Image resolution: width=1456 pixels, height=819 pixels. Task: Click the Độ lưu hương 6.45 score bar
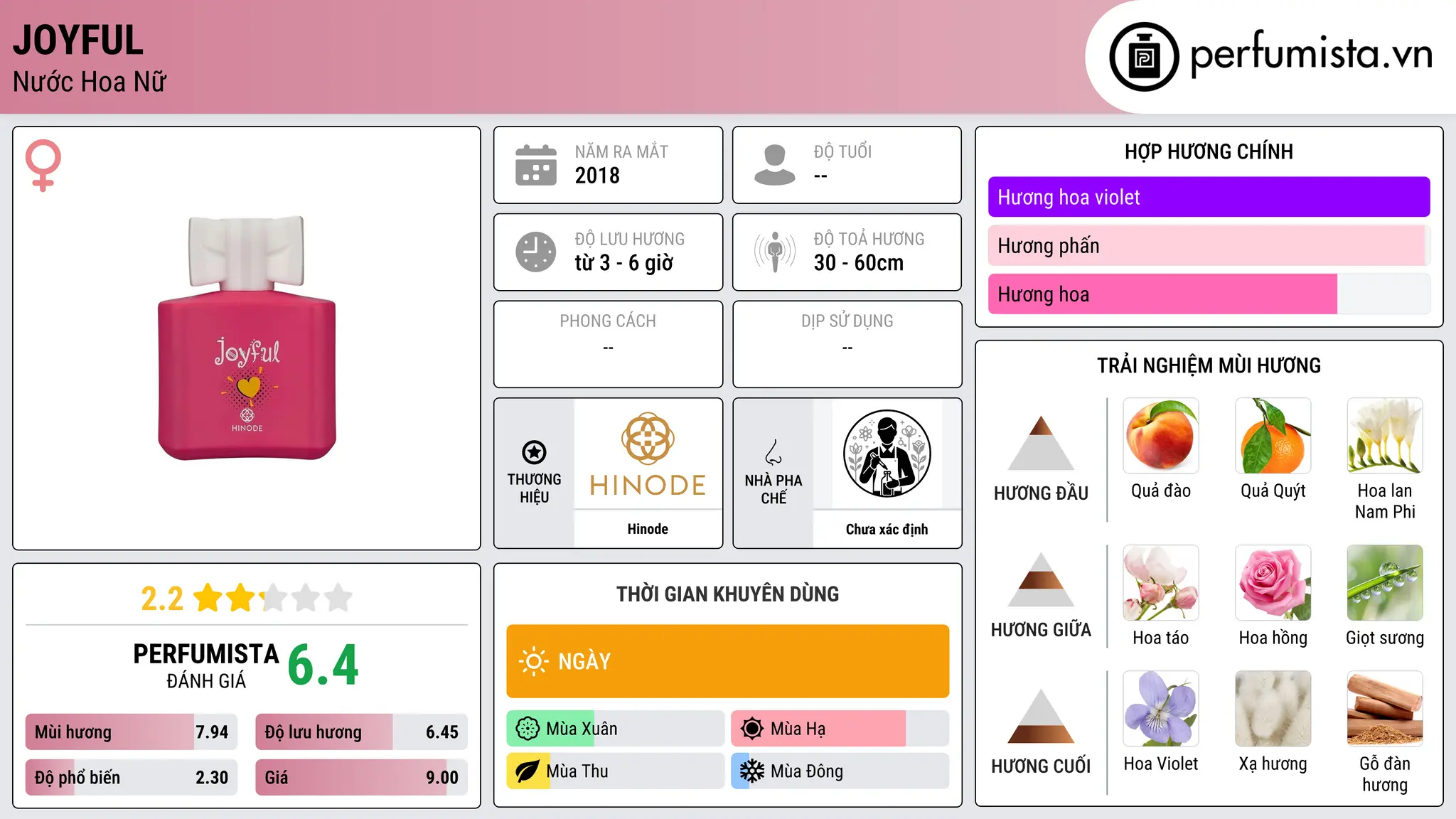tap(362, 732)
